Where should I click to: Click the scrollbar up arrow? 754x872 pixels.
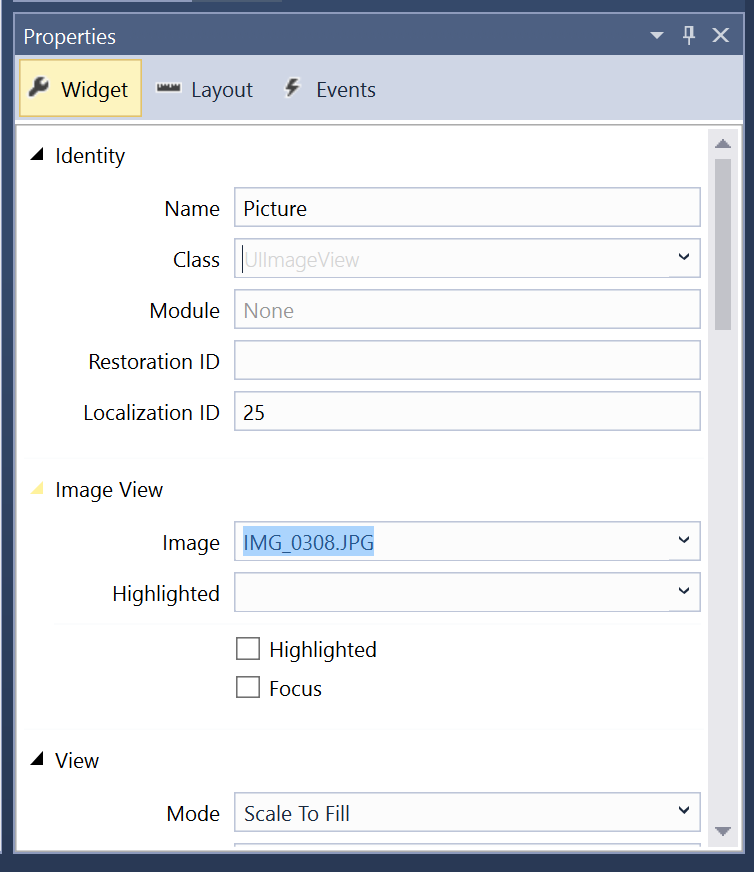pos(723,144)
